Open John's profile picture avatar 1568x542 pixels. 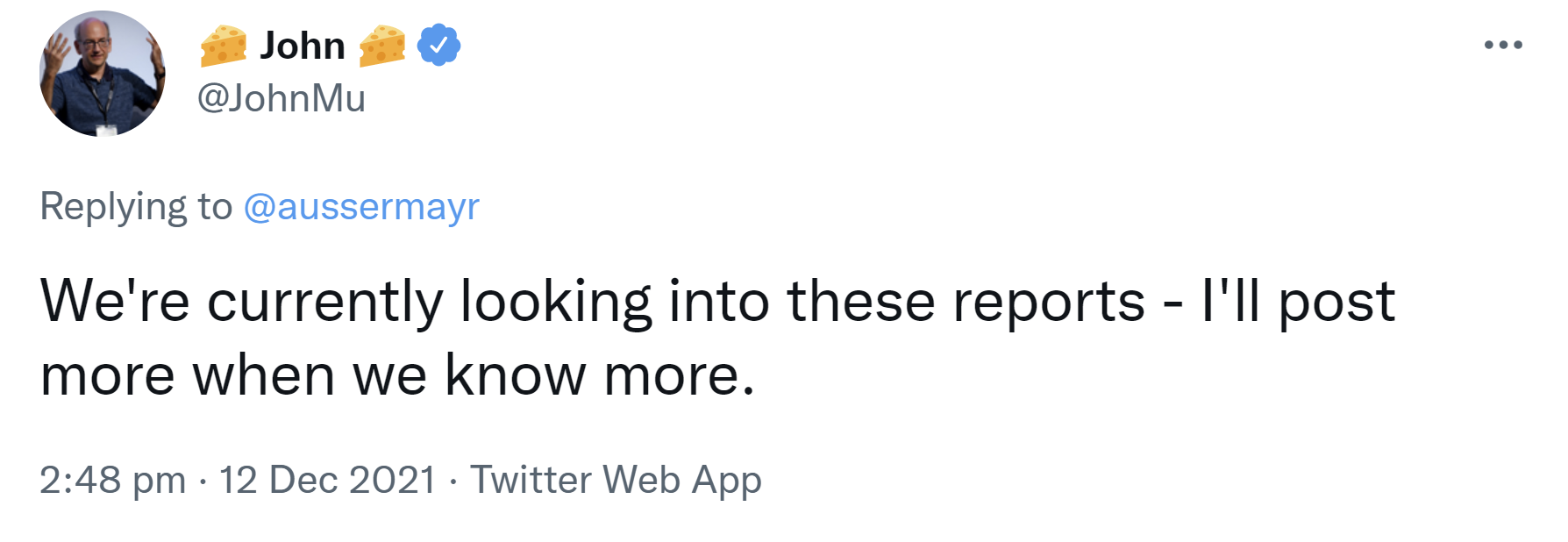pos(103,74)
